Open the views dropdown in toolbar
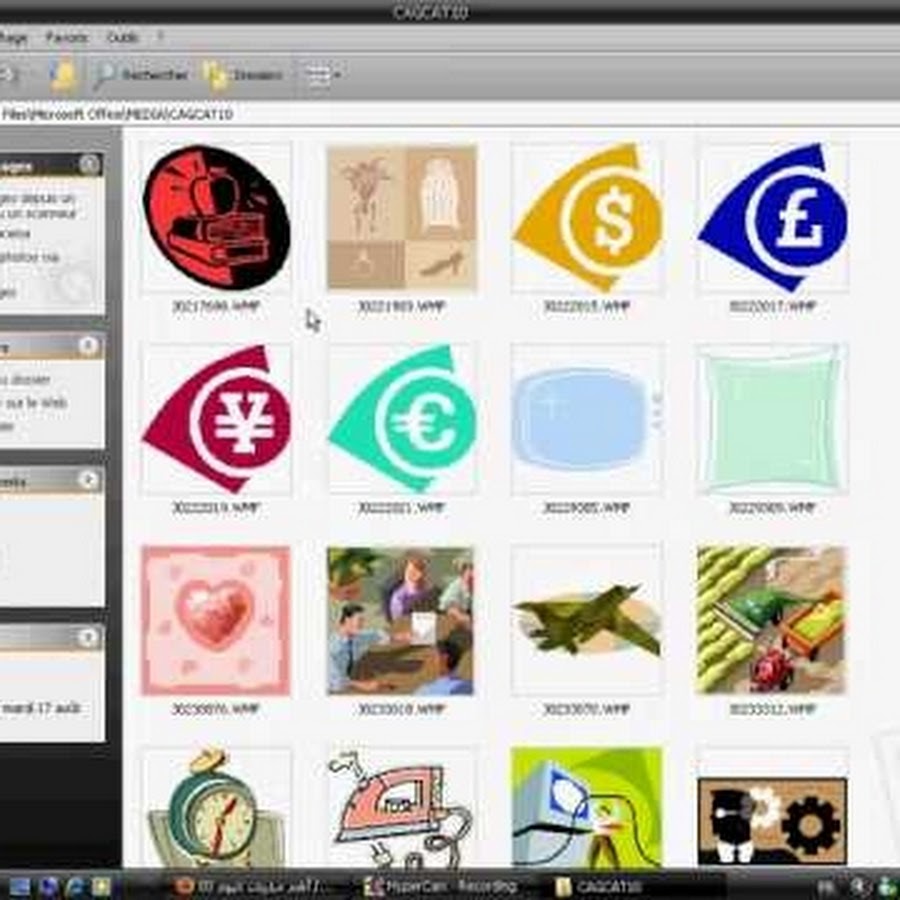The image size is (900, 900). 322,75
